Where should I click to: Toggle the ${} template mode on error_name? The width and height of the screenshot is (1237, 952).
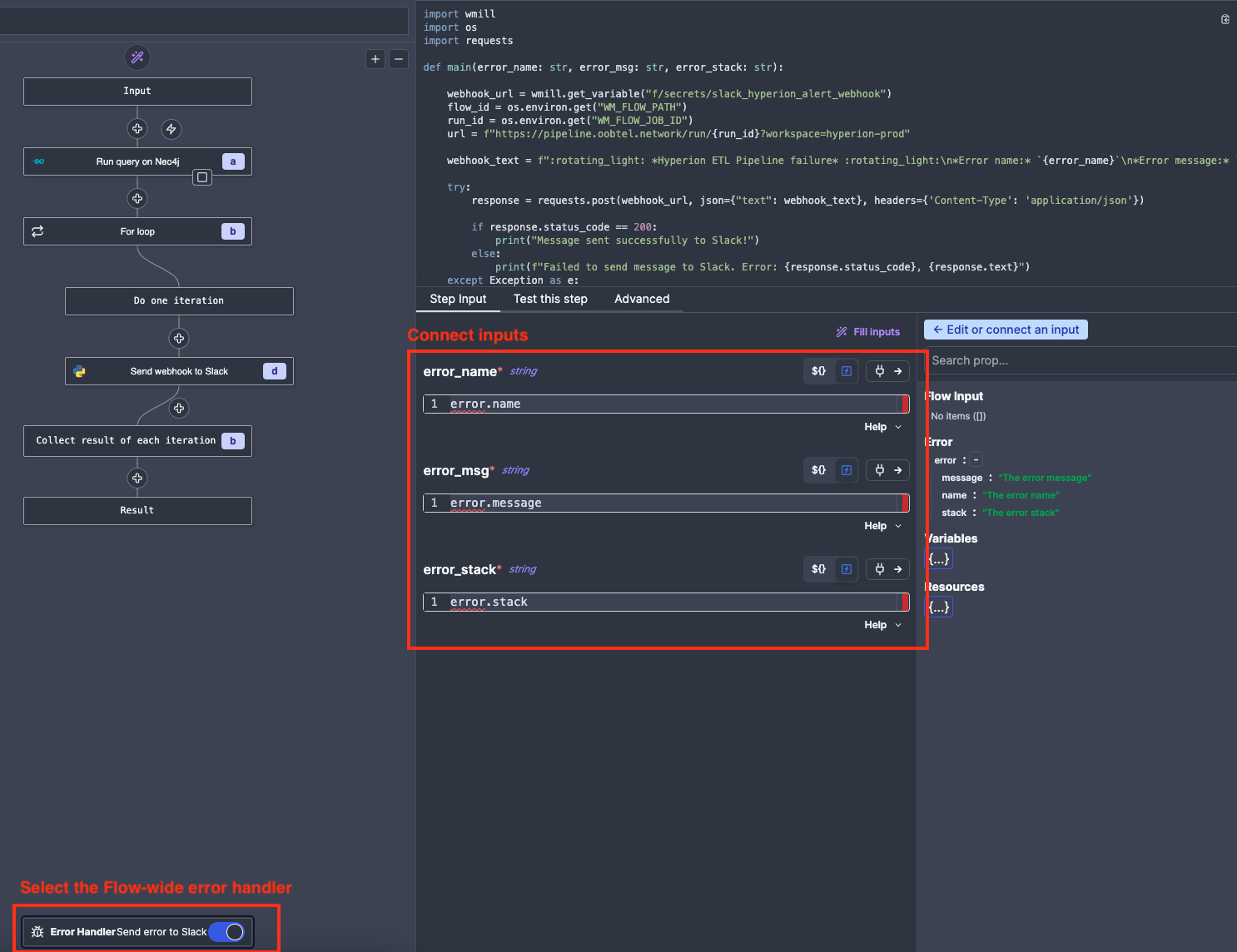tap(818, 371)
